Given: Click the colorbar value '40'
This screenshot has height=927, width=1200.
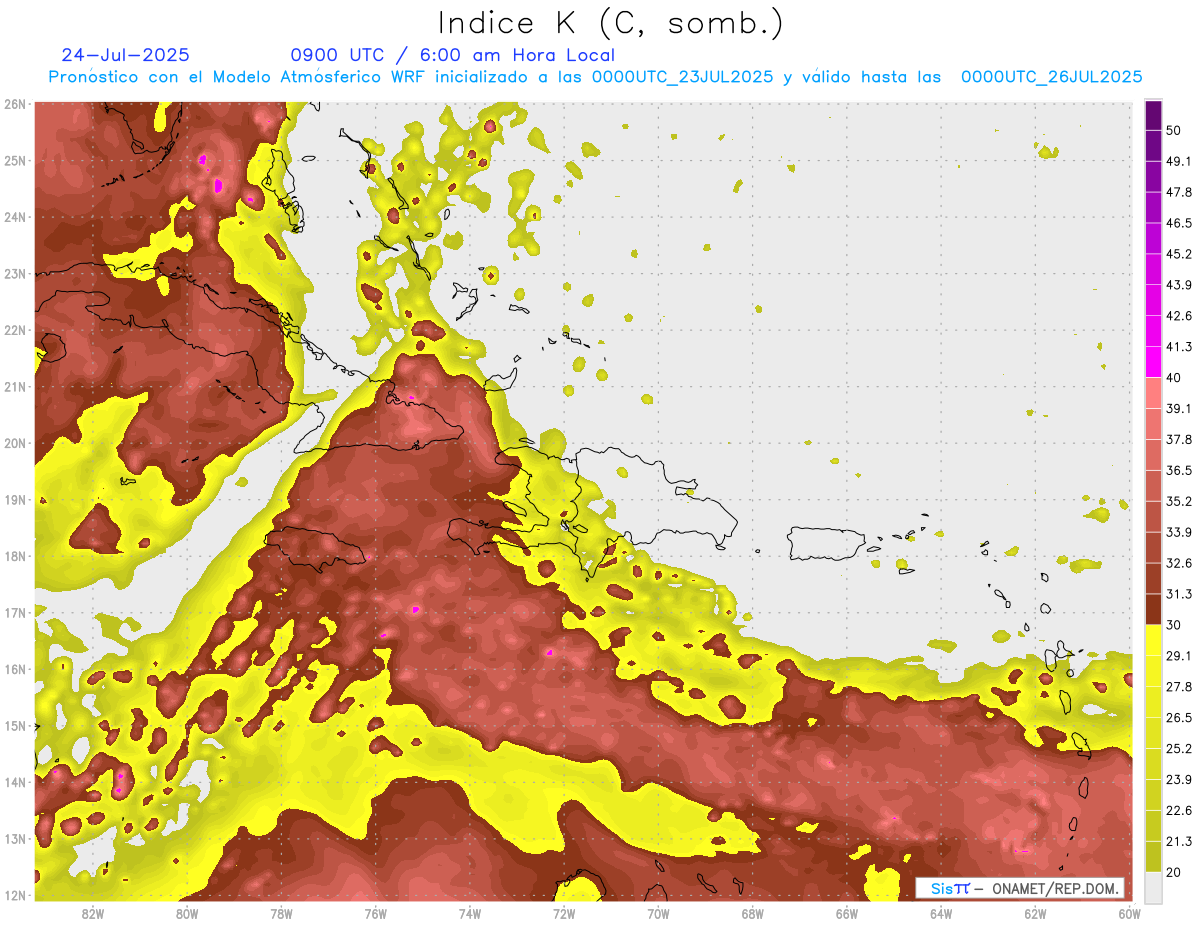Looking at the screenshot, I should 1175,378.
